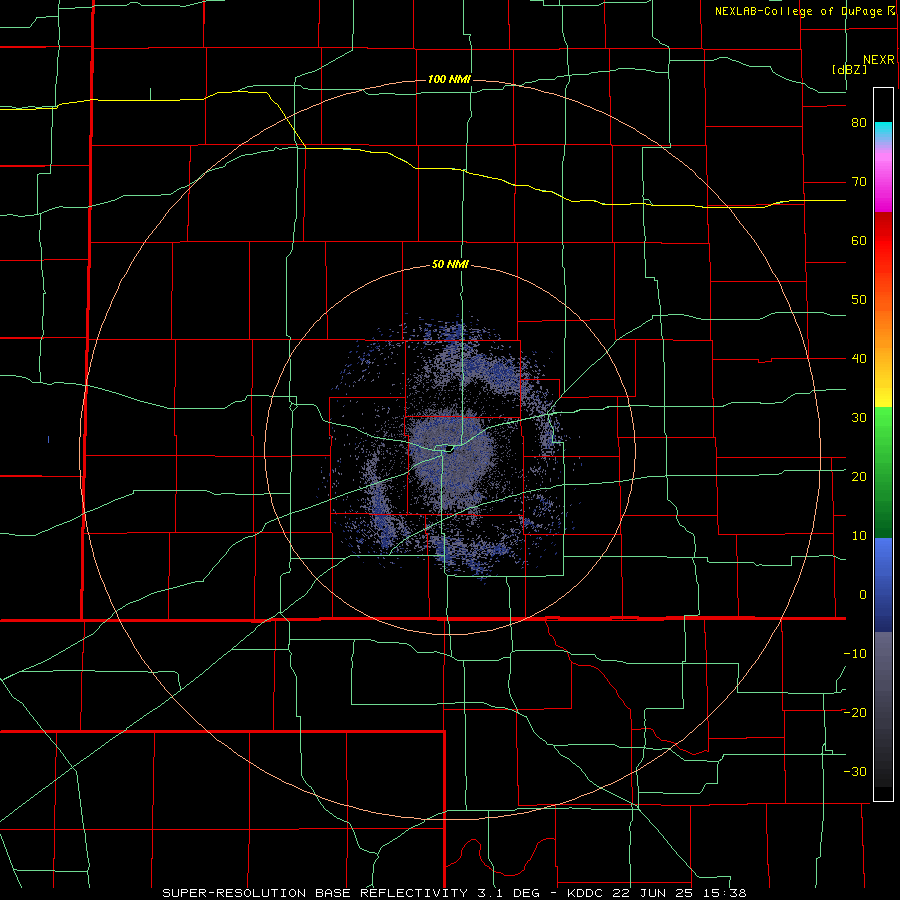Click the 20 dBZ scale value
This screenshot has width=900, height=900.
pos(859,476)
